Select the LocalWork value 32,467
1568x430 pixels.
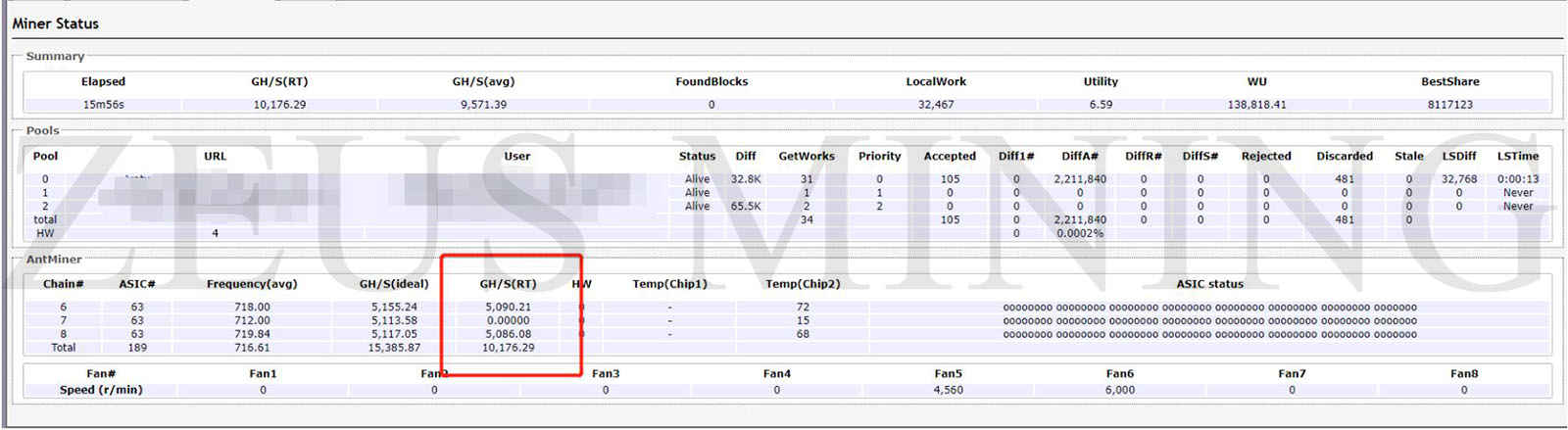tap(936, 104)
